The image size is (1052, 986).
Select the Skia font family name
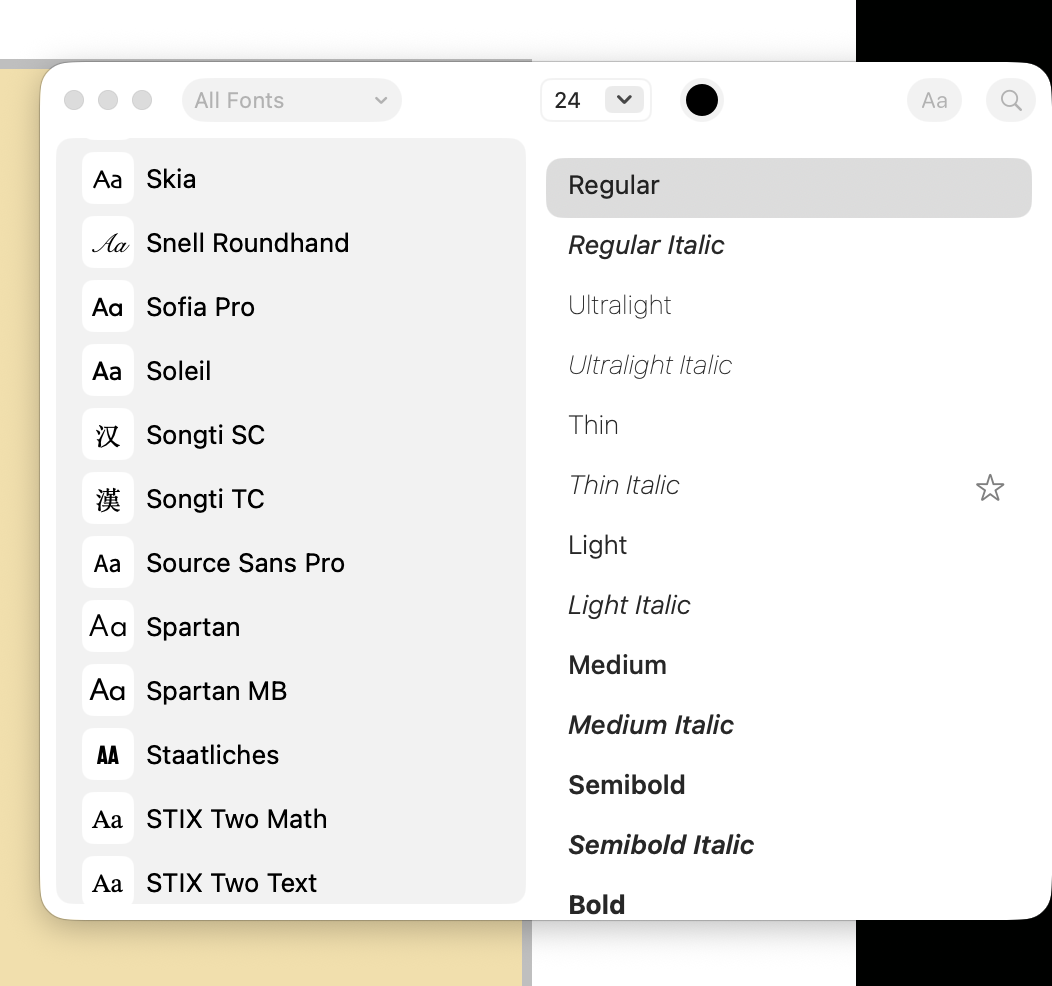point(171,179)
